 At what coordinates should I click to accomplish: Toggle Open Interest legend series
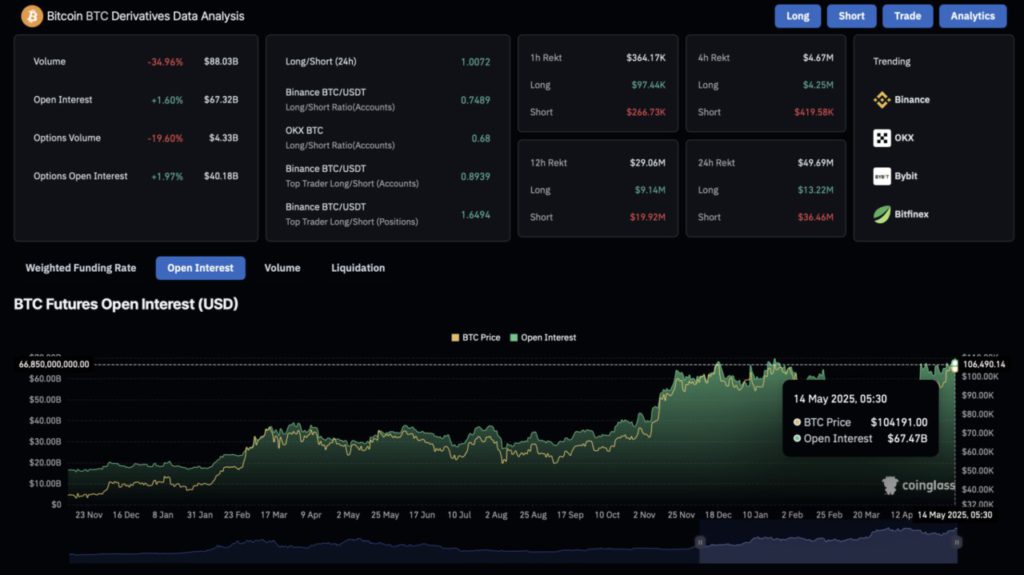coord(543,338)
